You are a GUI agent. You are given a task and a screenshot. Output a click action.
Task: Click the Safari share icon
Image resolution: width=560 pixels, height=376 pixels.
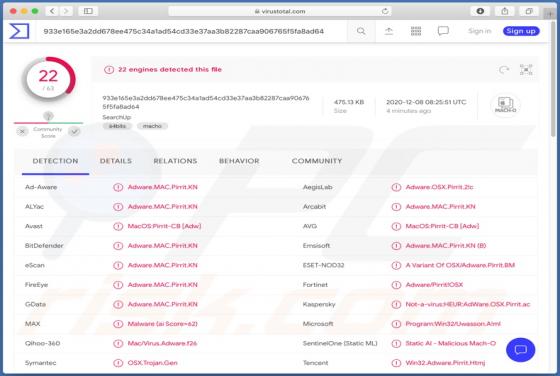pyautogui.click(x=505, y=11)
